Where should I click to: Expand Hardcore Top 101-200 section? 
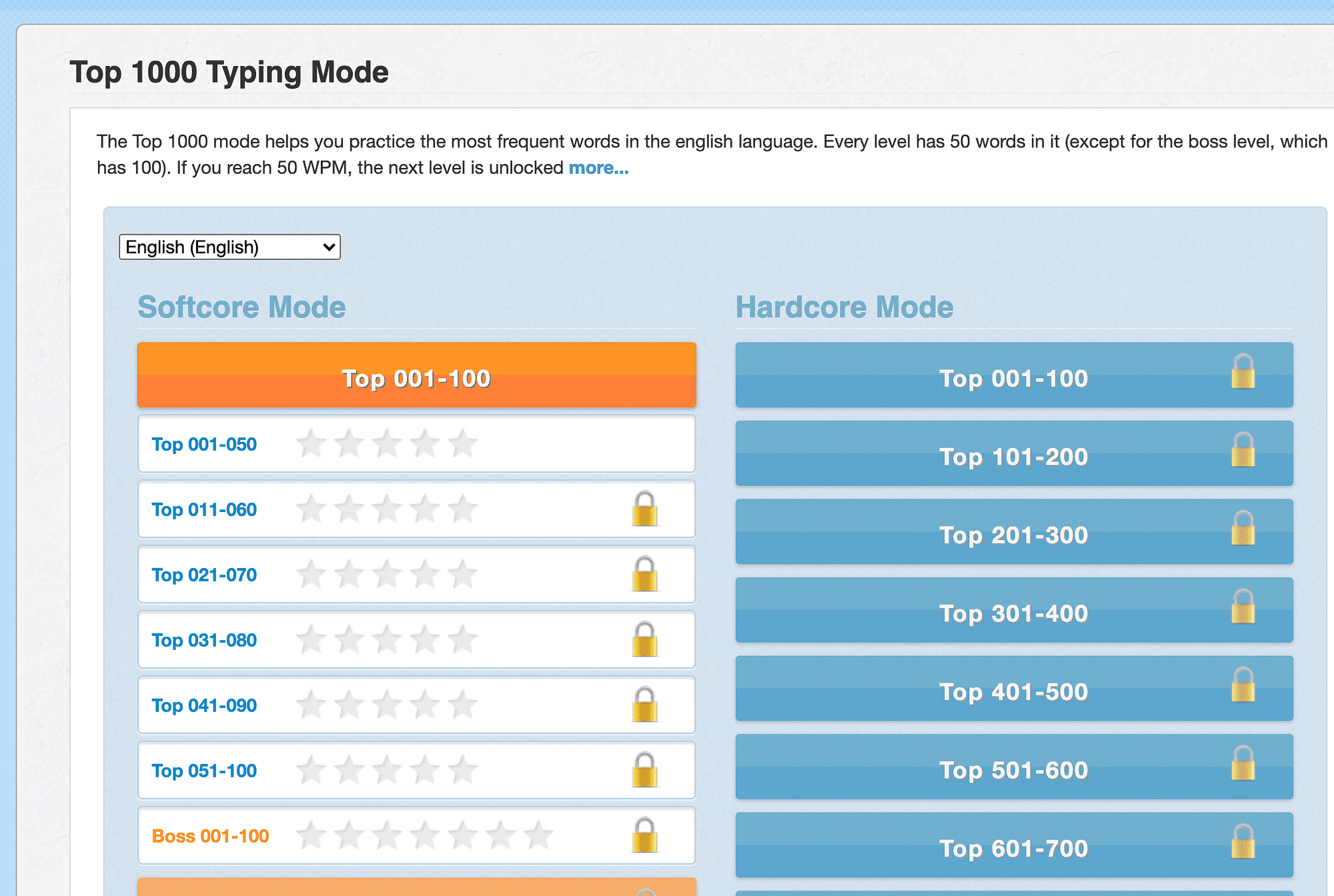point(1014,453)
